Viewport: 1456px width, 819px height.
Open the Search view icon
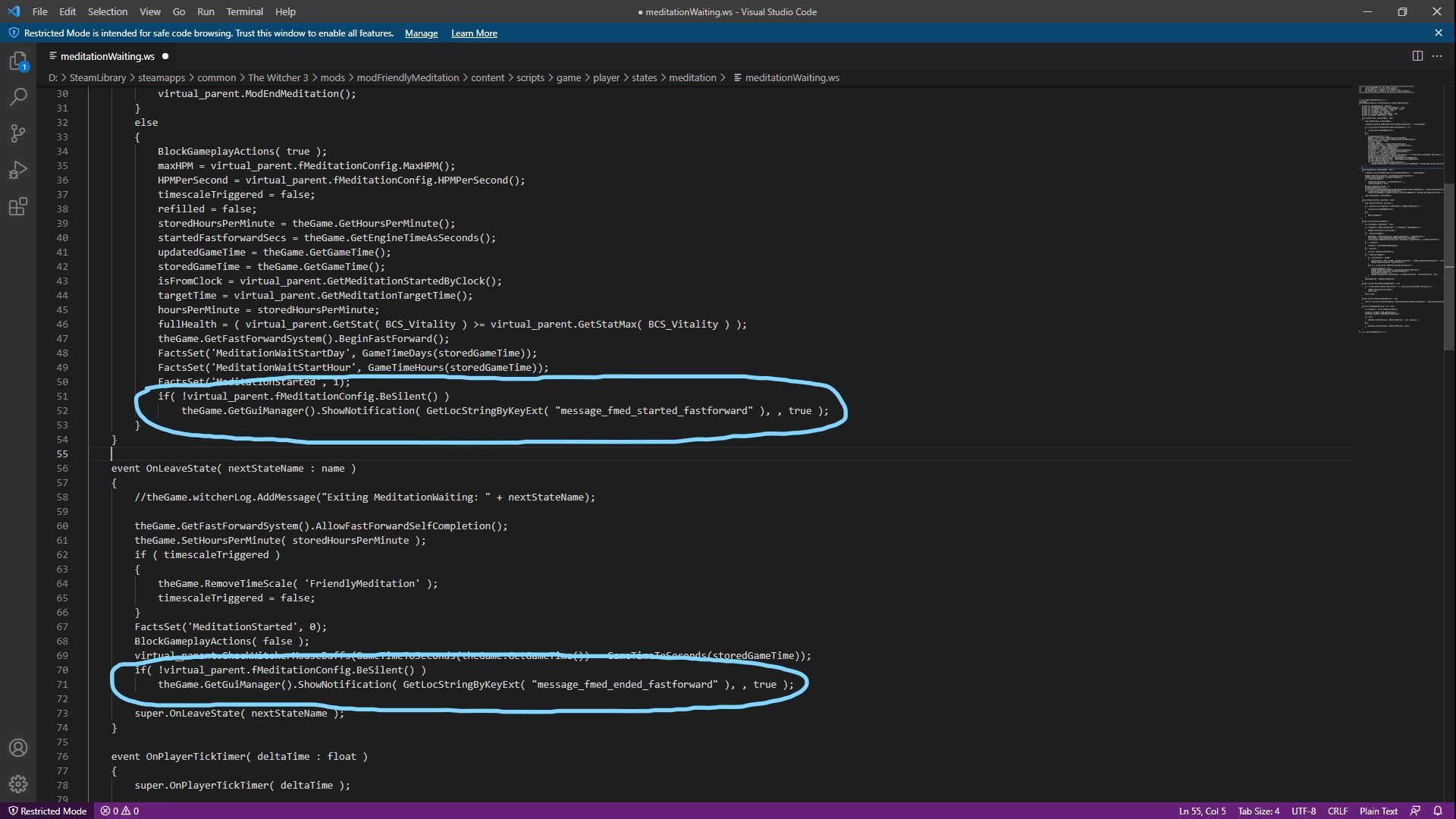coord(18,97)
